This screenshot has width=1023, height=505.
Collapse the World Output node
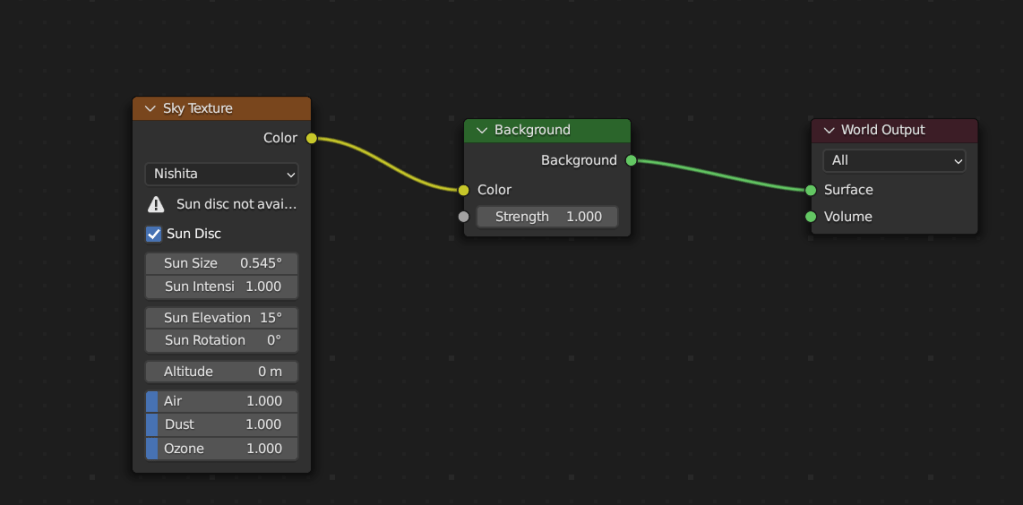coord(829,130)
